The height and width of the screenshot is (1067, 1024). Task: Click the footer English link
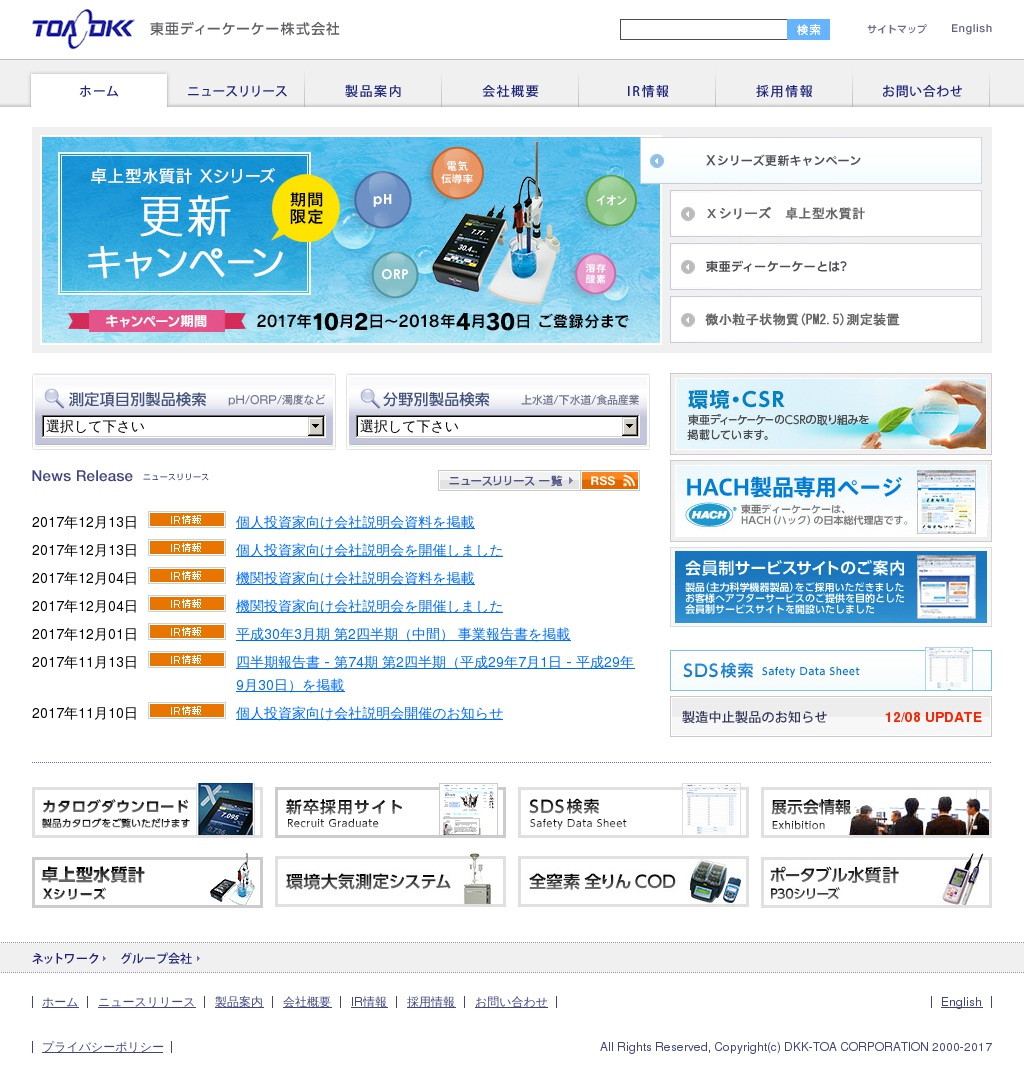coord(961,1002)
